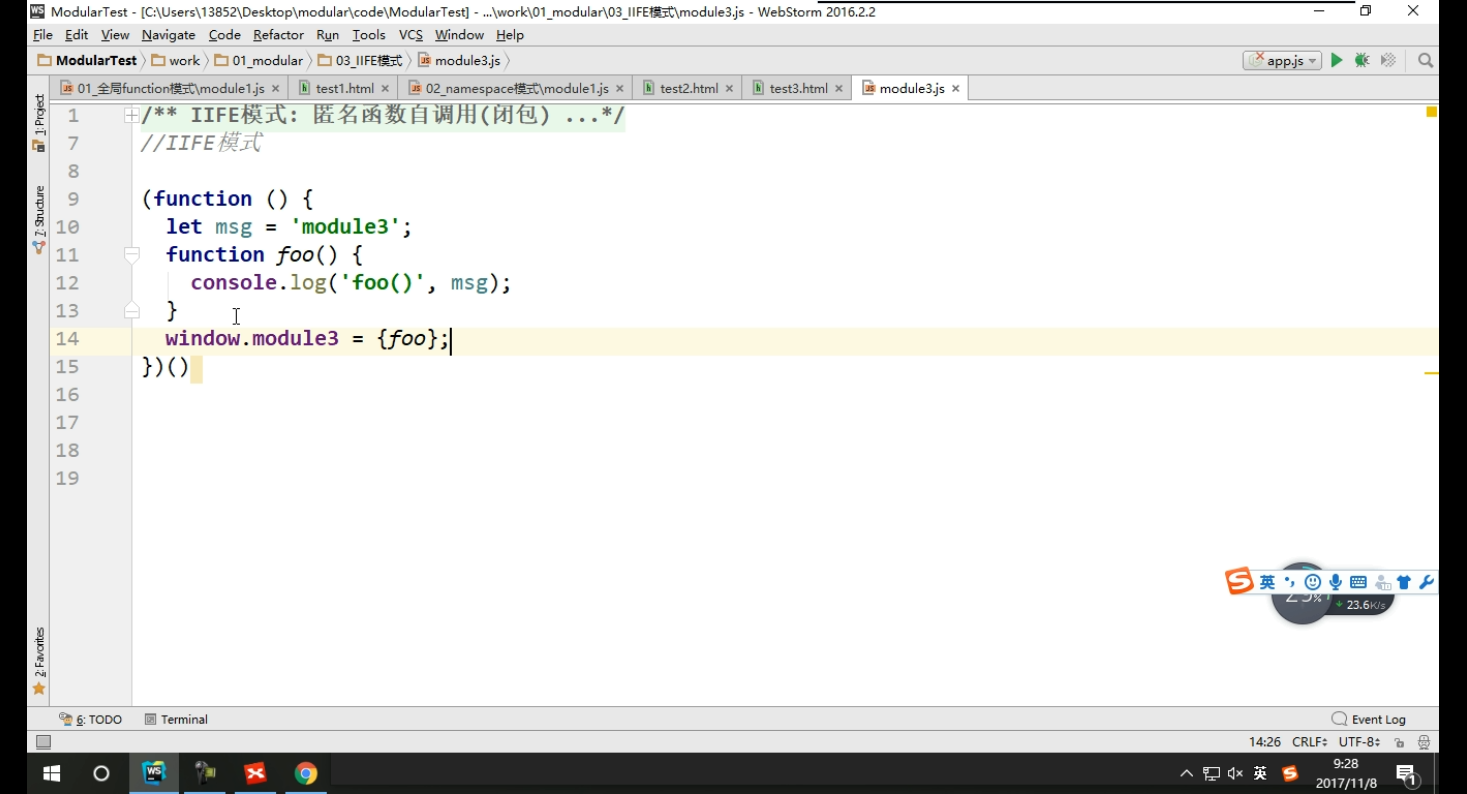Close the module3.js tab
This screenshot has height=794, width=1467.
point(956,89)
